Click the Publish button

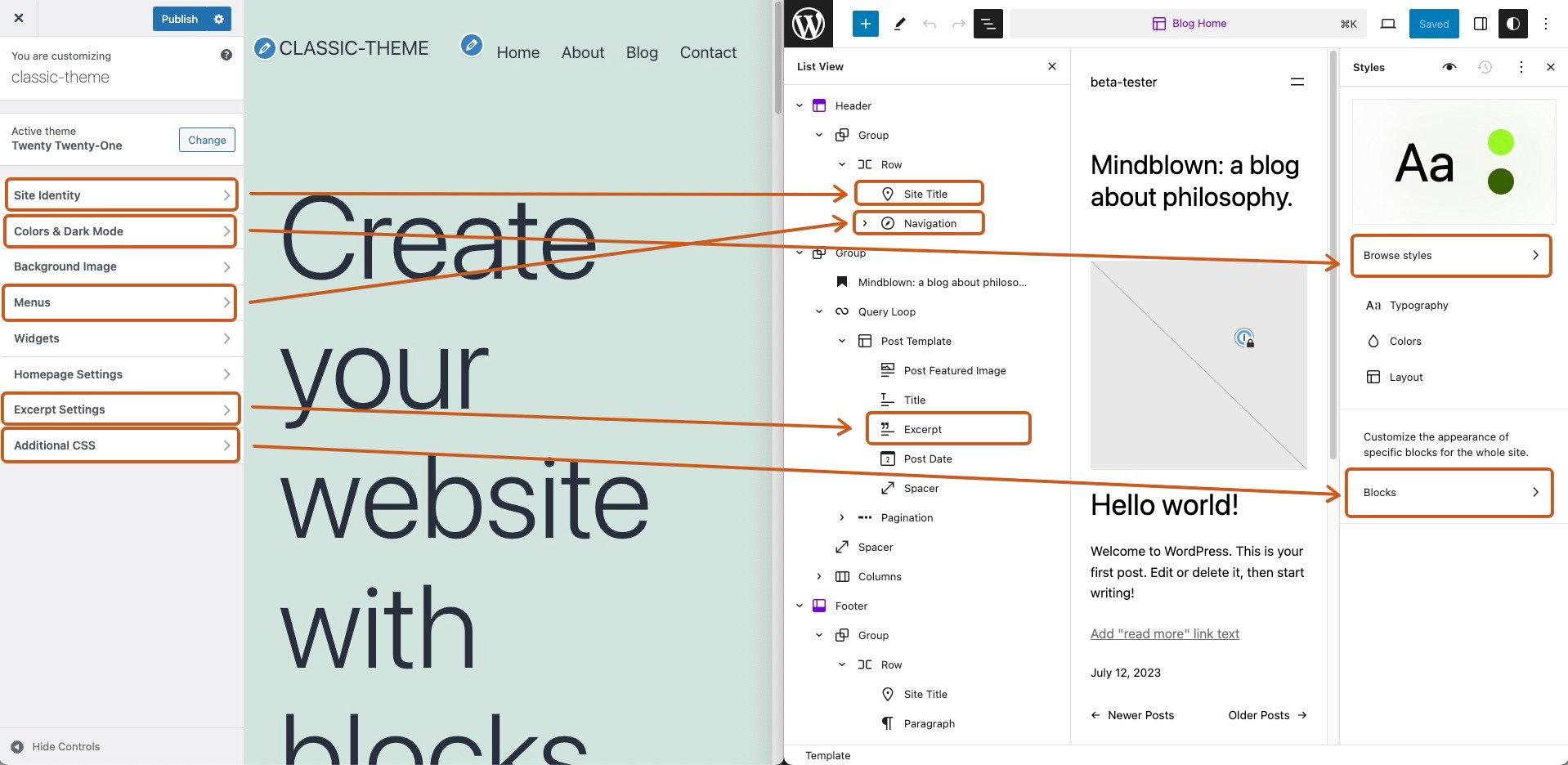[x=179, y=19]
